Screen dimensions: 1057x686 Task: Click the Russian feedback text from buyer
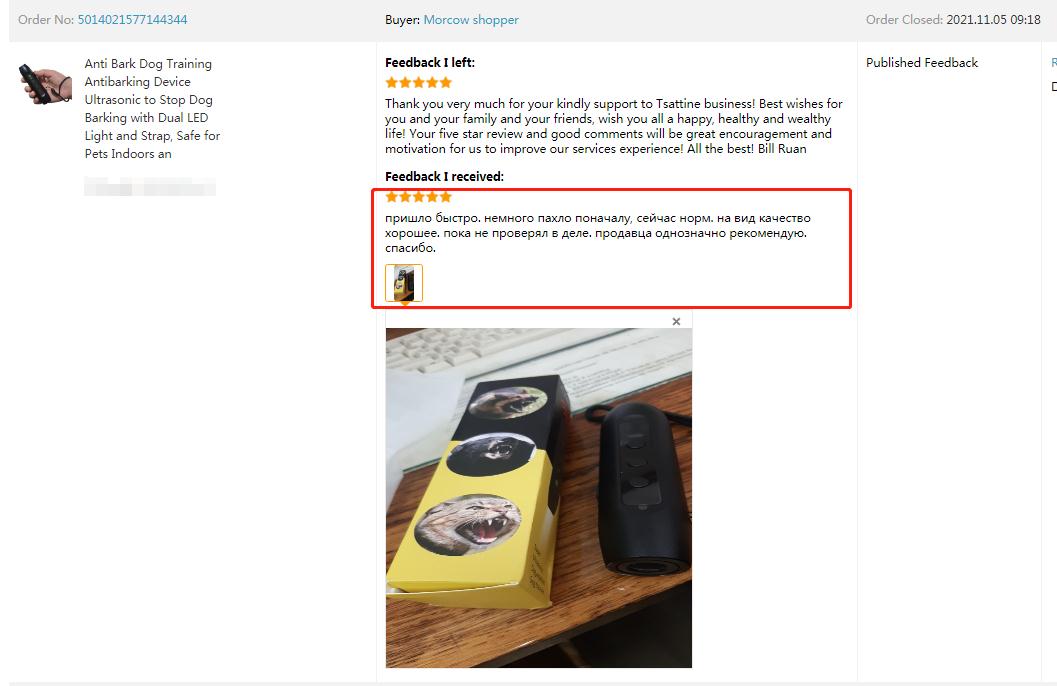coord(598,233)
